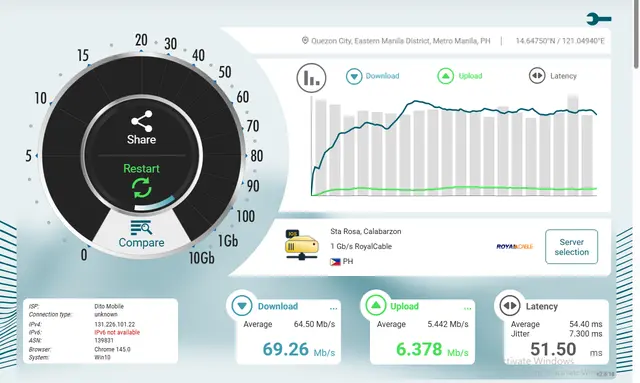Toggle Upload series in chart legend
Viewport: 640px width, 383px height.
(460, 76)
